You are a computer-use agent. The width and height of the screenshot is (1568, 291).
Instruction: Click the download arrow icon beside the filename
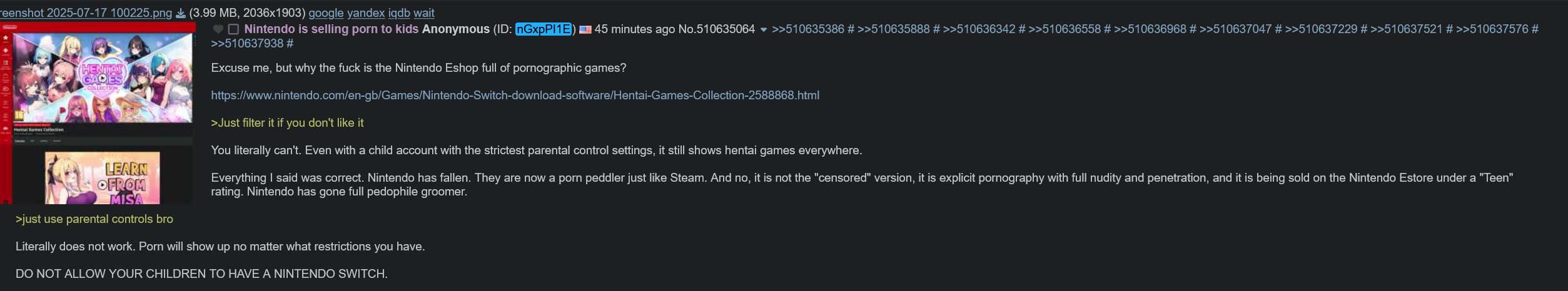pyautogui.click(x=180, y=13)
